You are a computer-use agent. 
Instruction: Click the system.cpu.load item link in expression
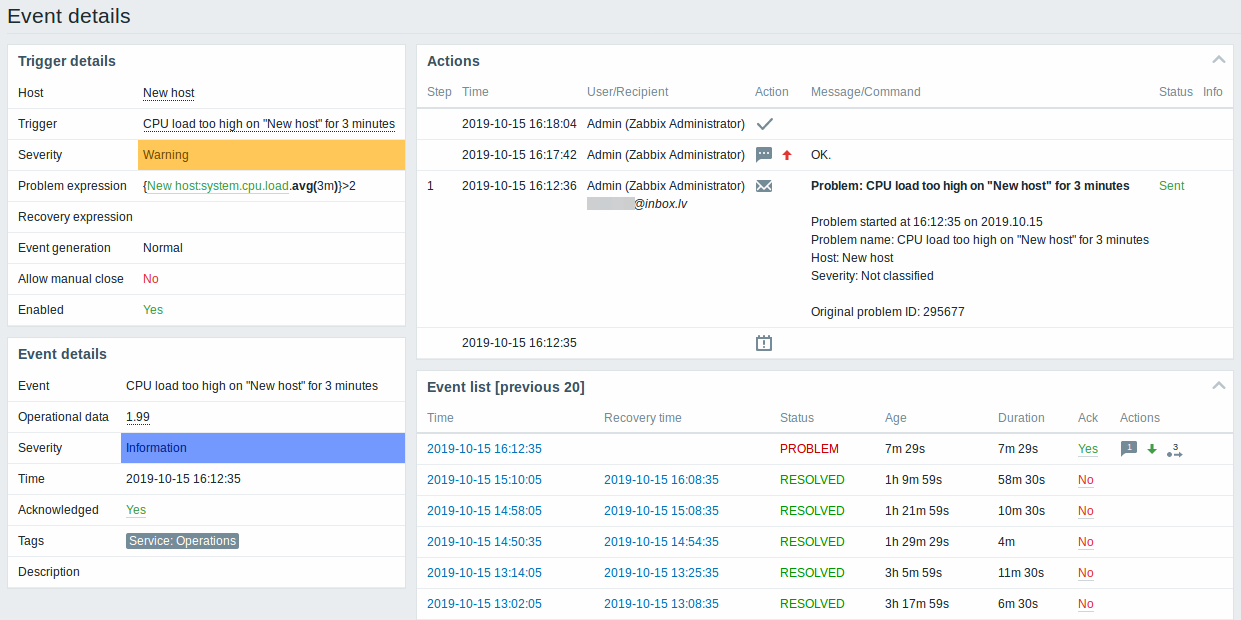[x=217, y=186]
